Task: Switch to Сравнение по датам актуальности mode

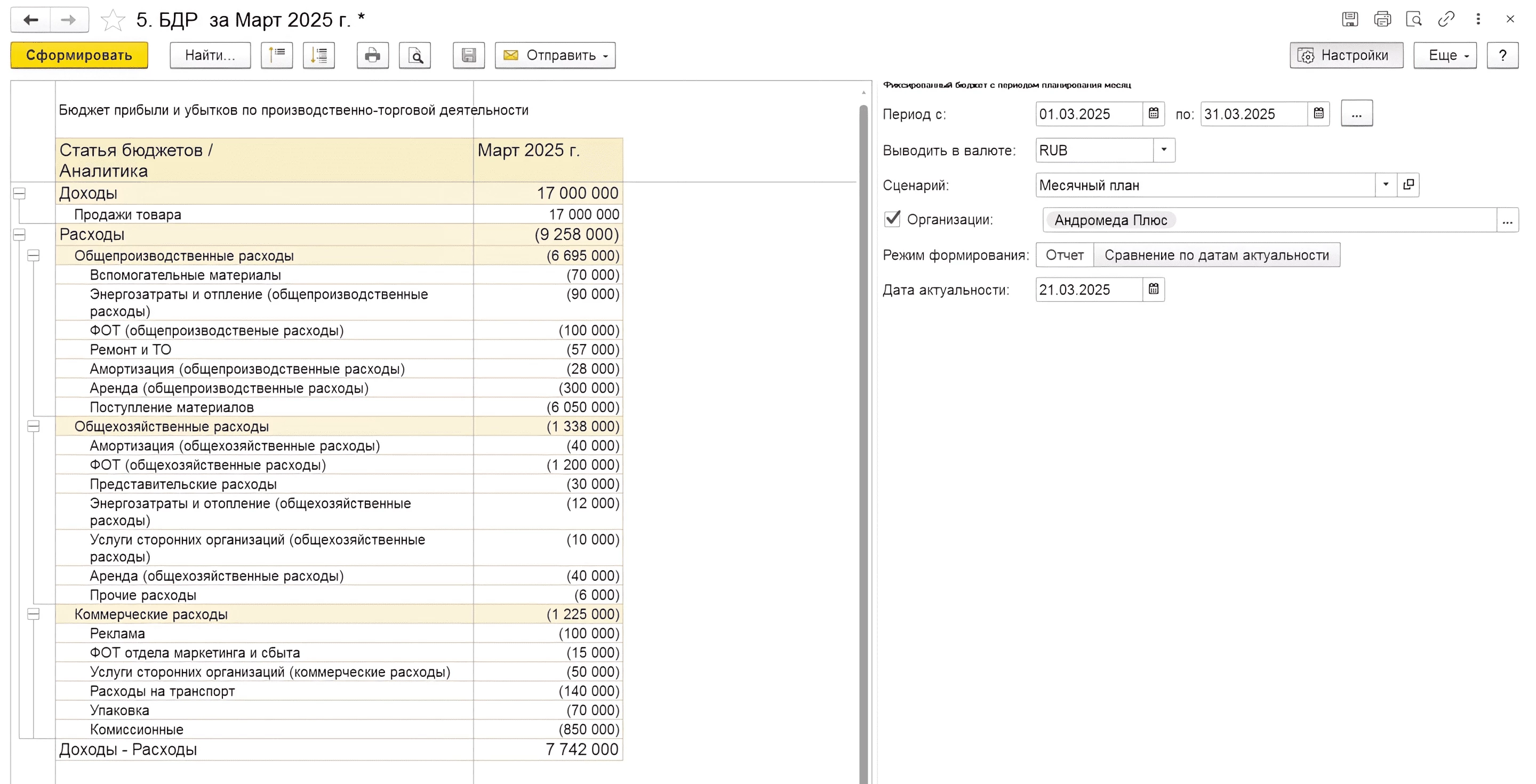Action: click(1216, 254)
